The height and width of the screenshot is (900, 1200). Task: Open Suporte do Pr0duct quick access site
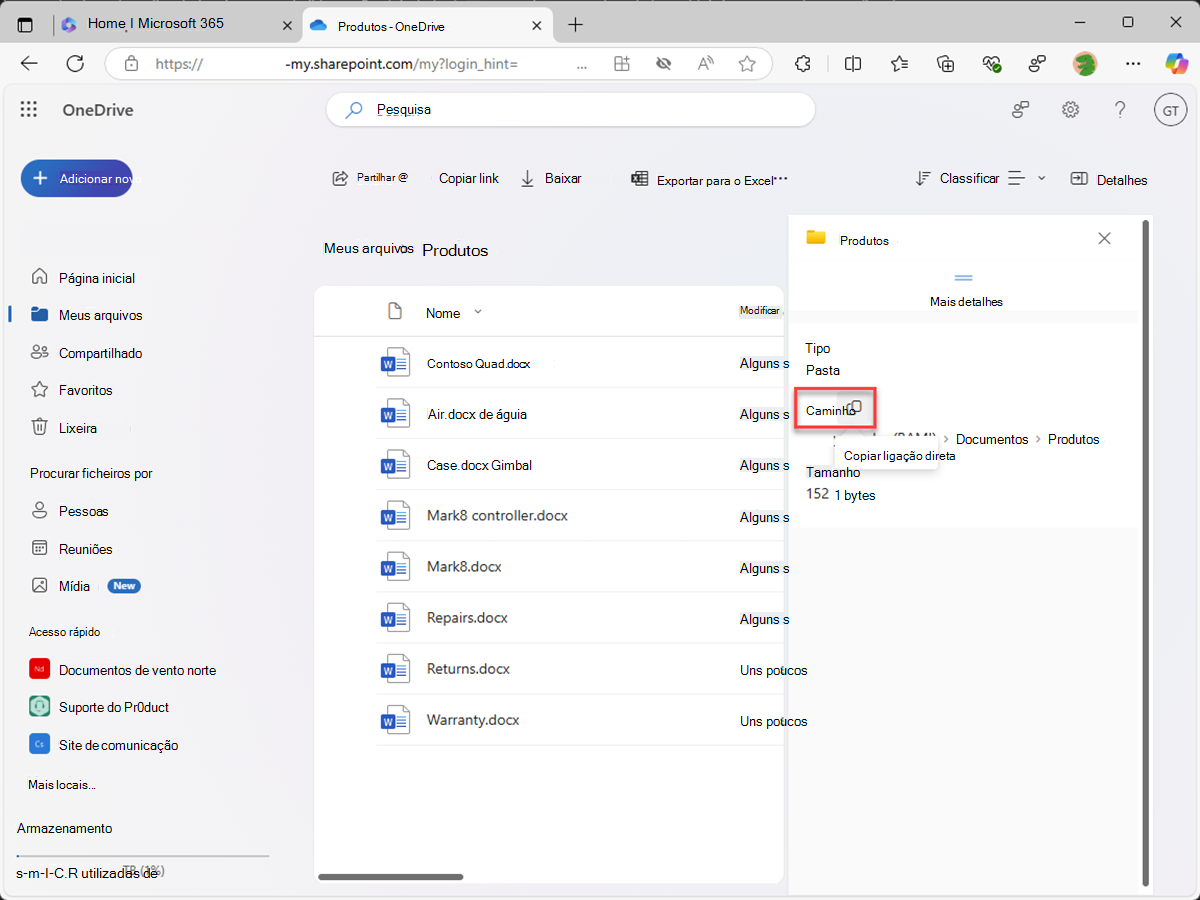[x=100, y=707]
